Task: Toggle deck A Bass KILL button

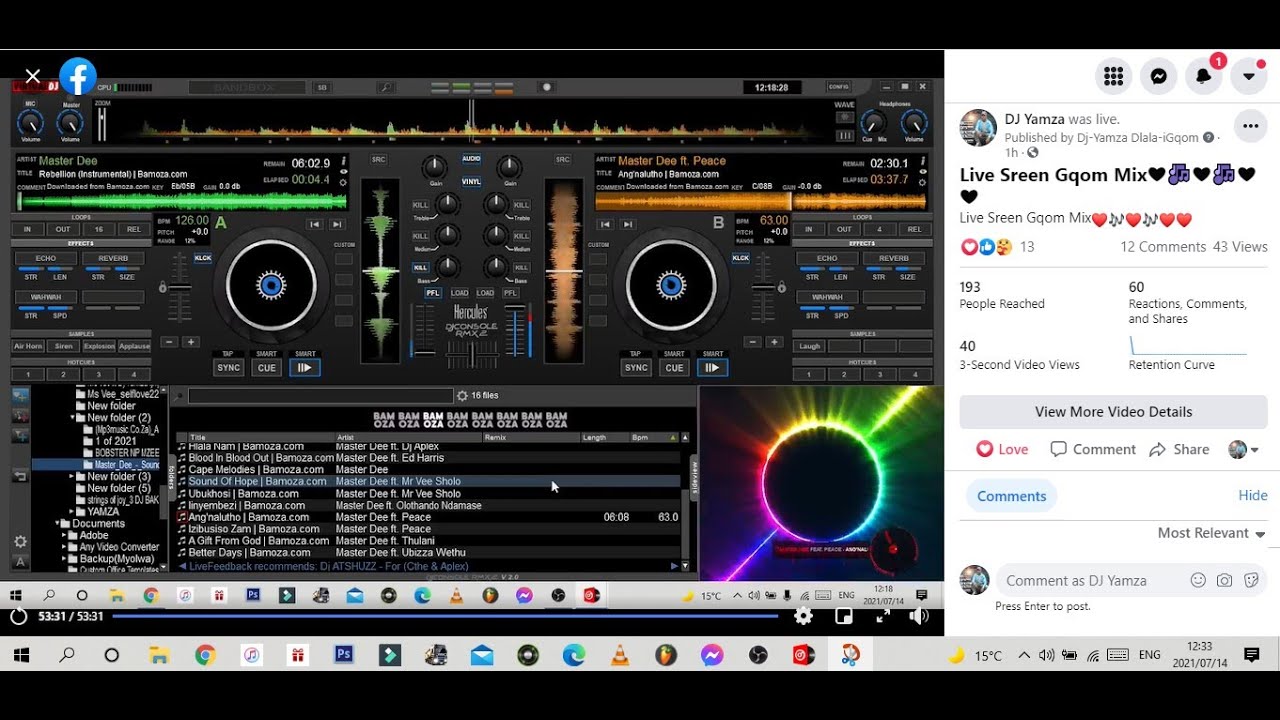Action: (x=421, y=268)
